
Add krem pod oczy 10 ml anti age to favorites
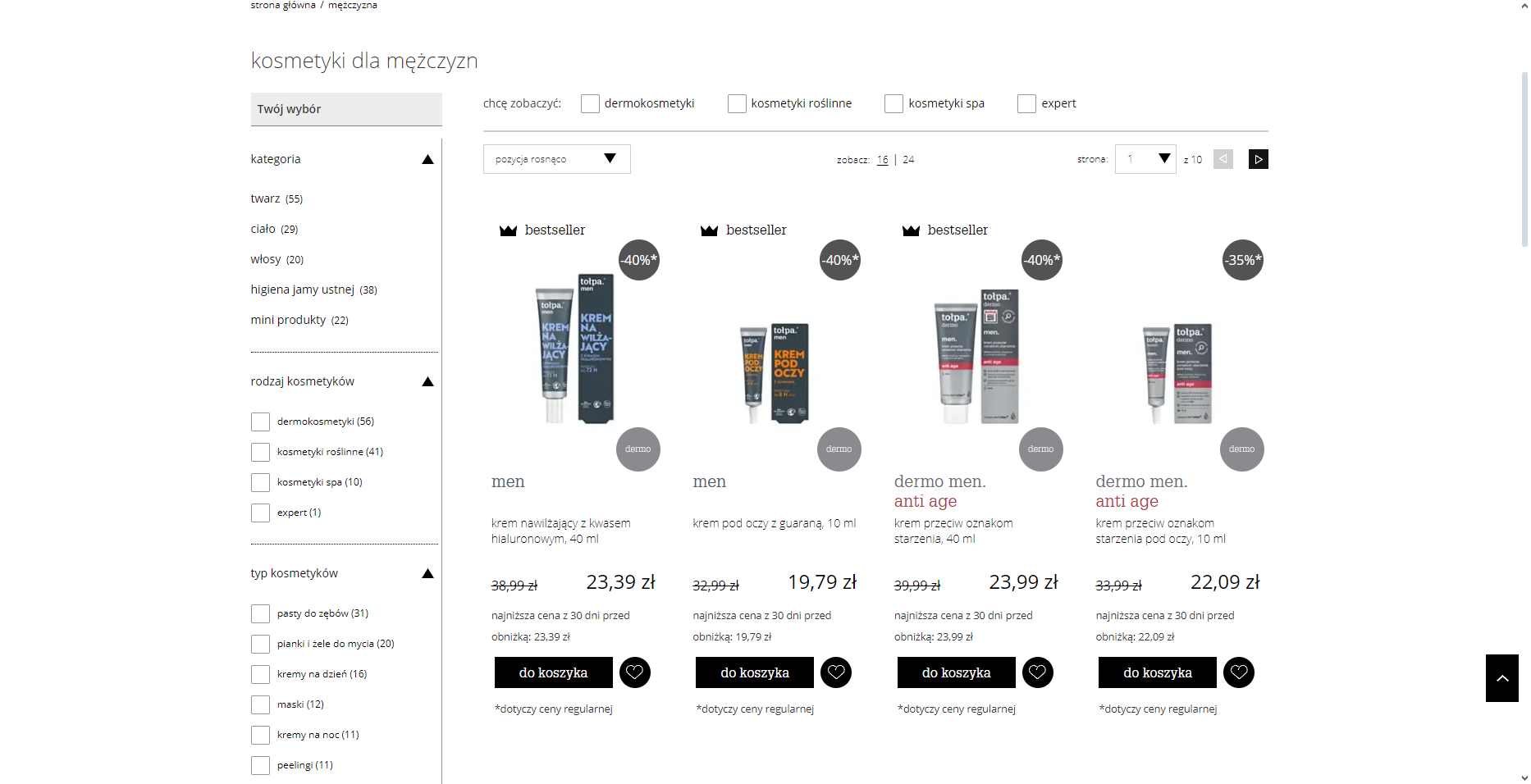[1239, 672]
